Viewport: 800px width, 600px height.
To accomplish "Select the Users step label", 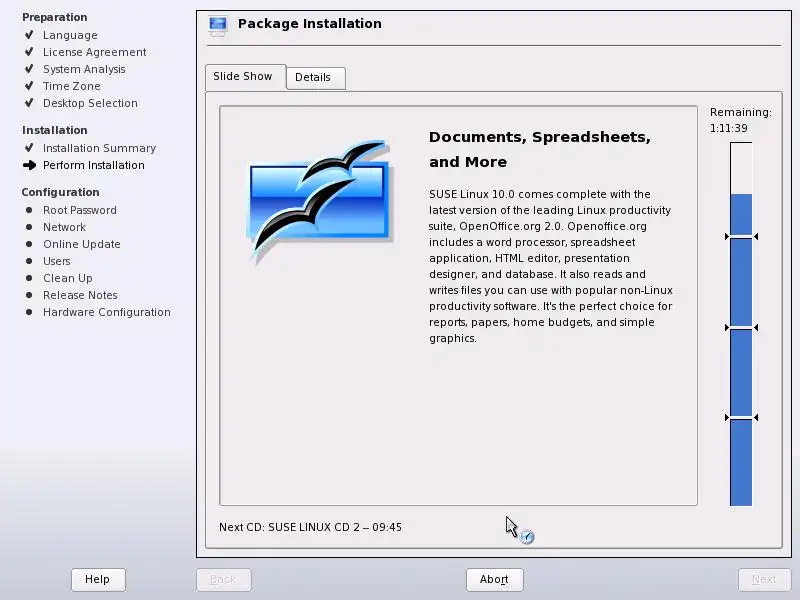I will (57, 261).
